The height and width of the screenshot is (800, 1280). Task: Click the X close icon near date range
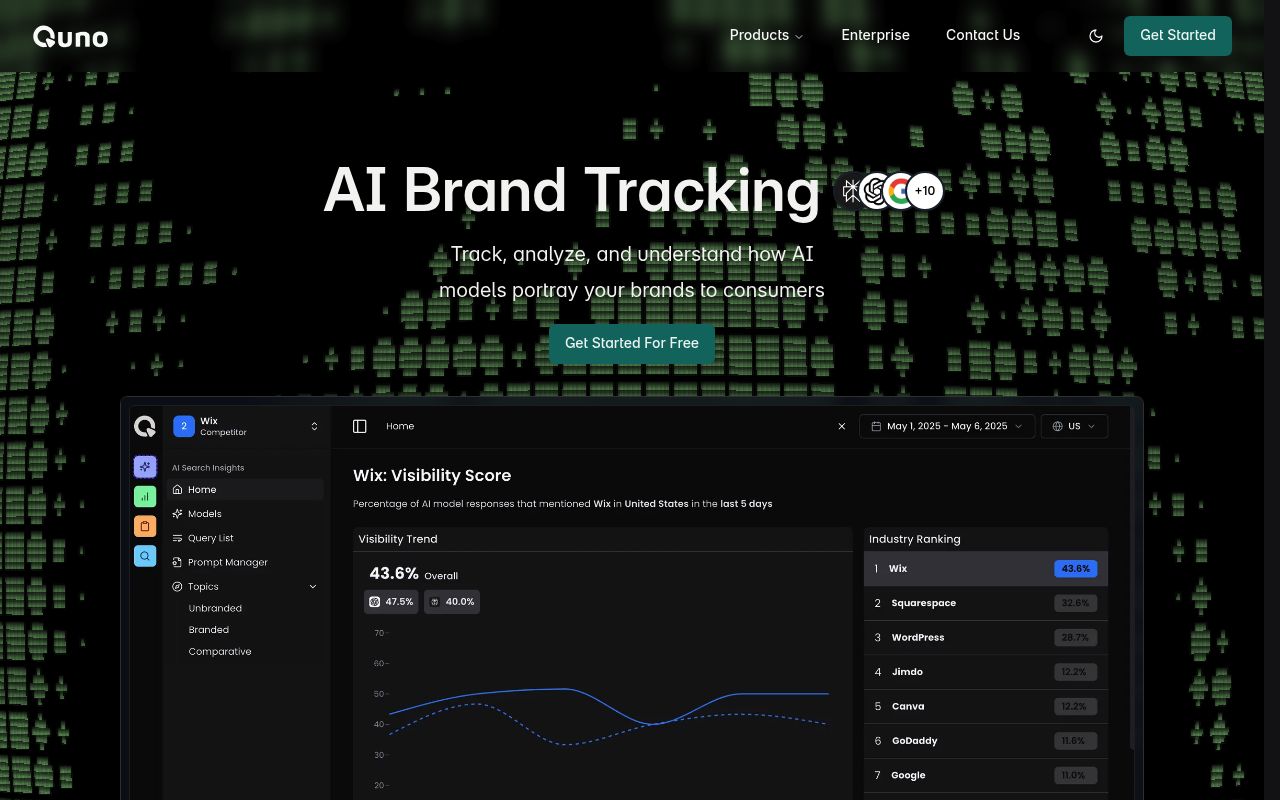point(841,426)
